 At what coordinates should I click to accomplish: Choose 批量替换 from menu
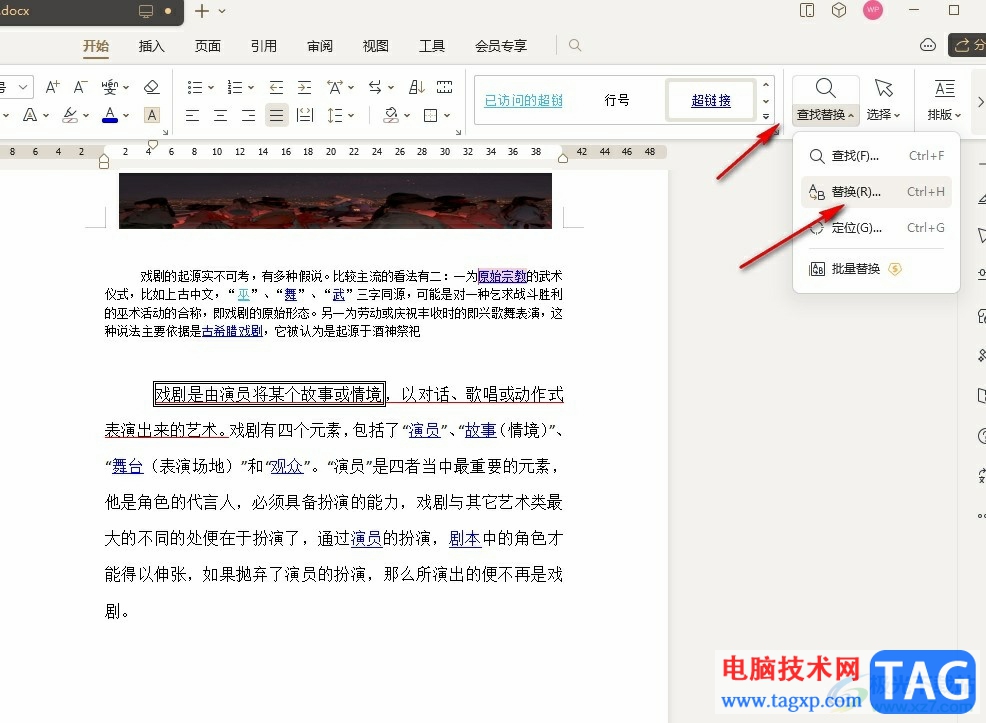tap(877, 269)
